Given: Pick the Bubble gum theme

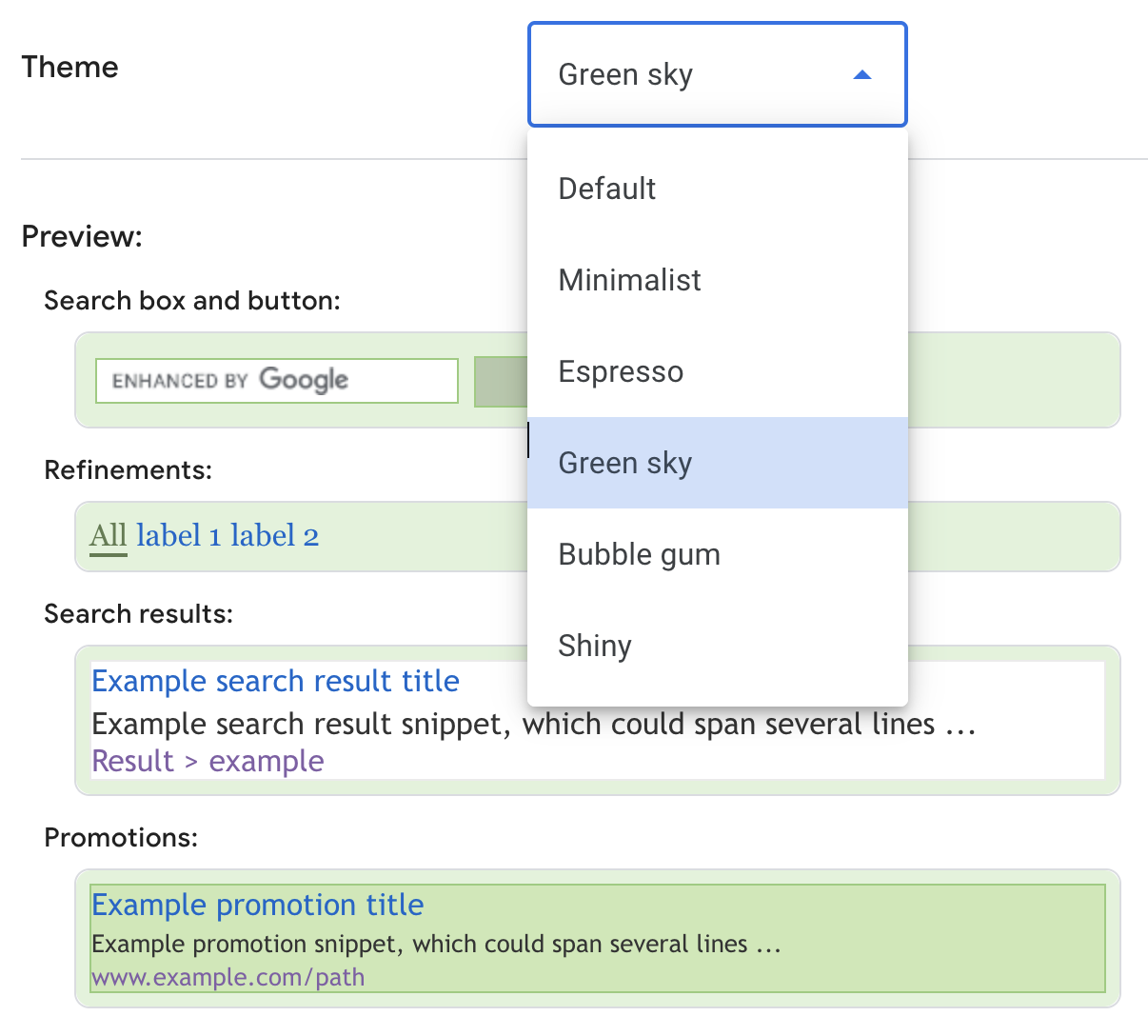Looking at the screenshot, I should (x=639, y=554).
